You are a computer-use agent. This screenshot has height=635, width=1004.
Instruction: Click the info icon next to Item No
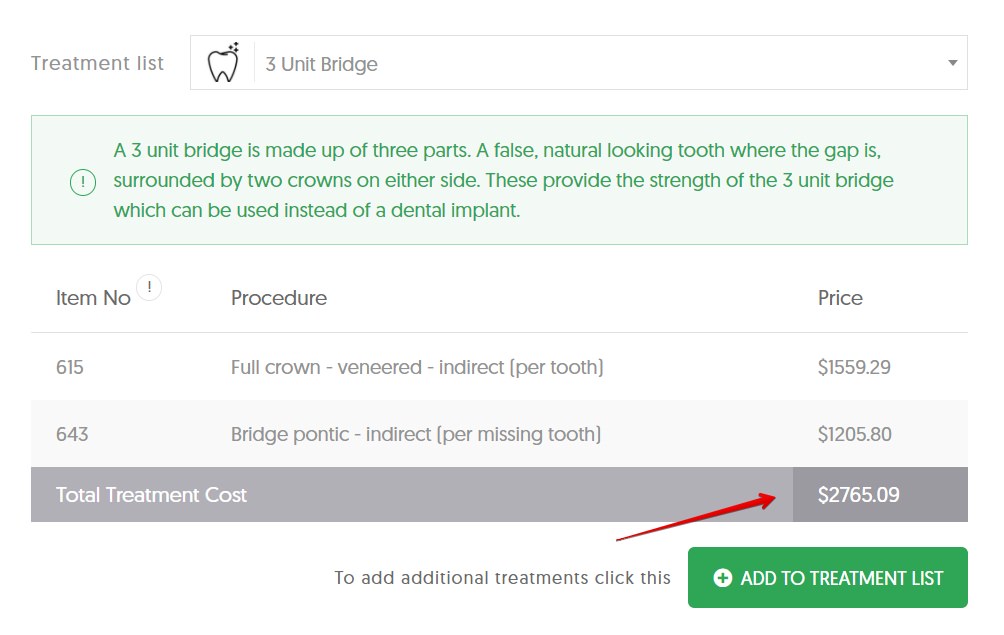click(x=149, y=288)
